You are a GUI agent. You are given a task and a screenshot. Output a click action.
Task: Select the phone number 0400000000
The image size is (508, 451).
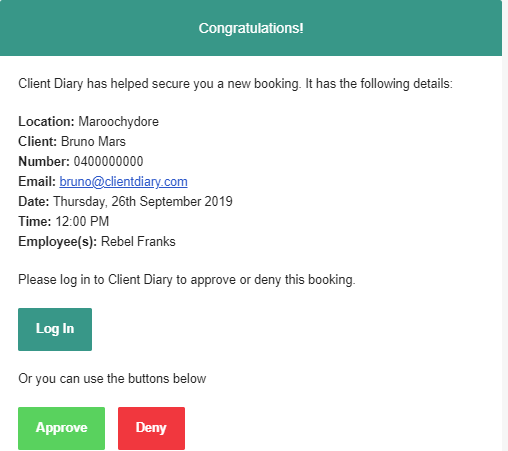[x=108, y=162]
